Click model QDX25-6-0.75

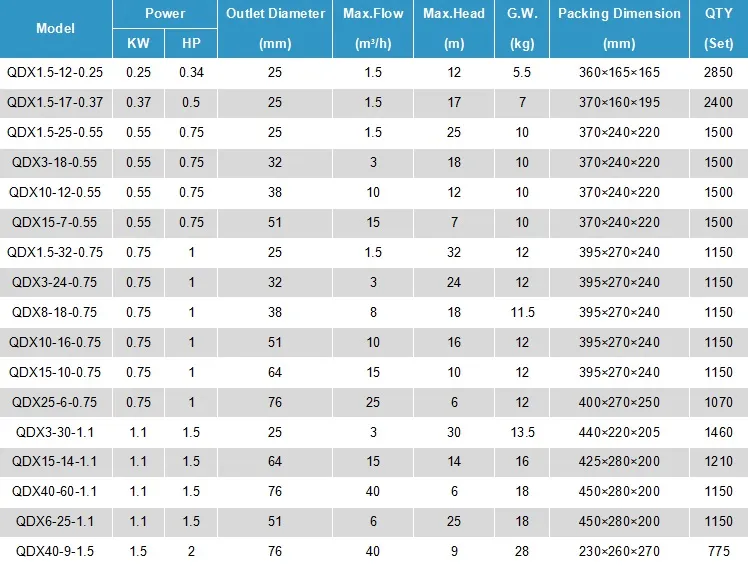coord(55,402)
